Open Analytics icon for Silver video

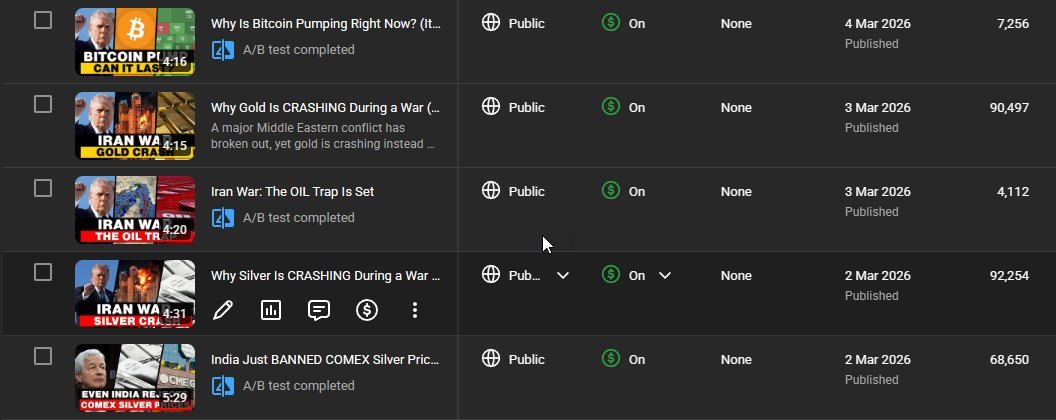click(271, 310)
